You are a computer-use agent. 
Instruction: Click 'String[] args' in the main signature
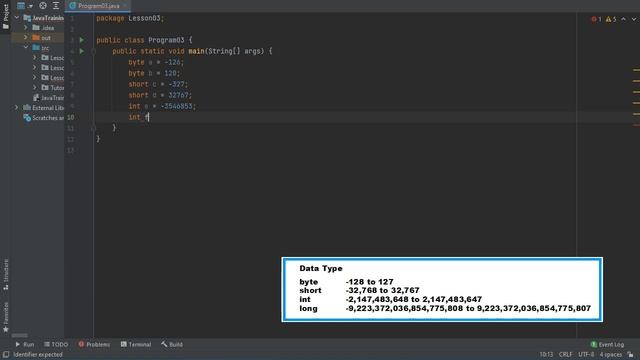click(x=235, y=51)
